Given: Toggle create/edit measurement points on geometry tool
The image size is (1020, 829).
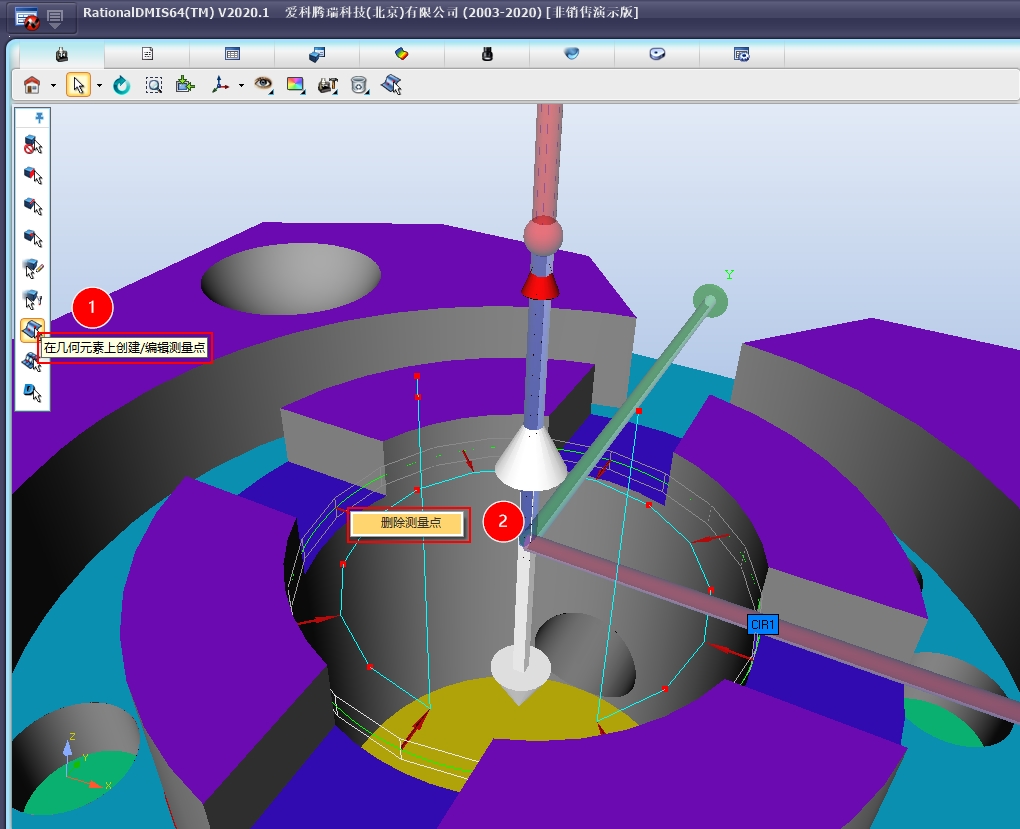Looking at the screenshot, I should [x=32, y=330].
